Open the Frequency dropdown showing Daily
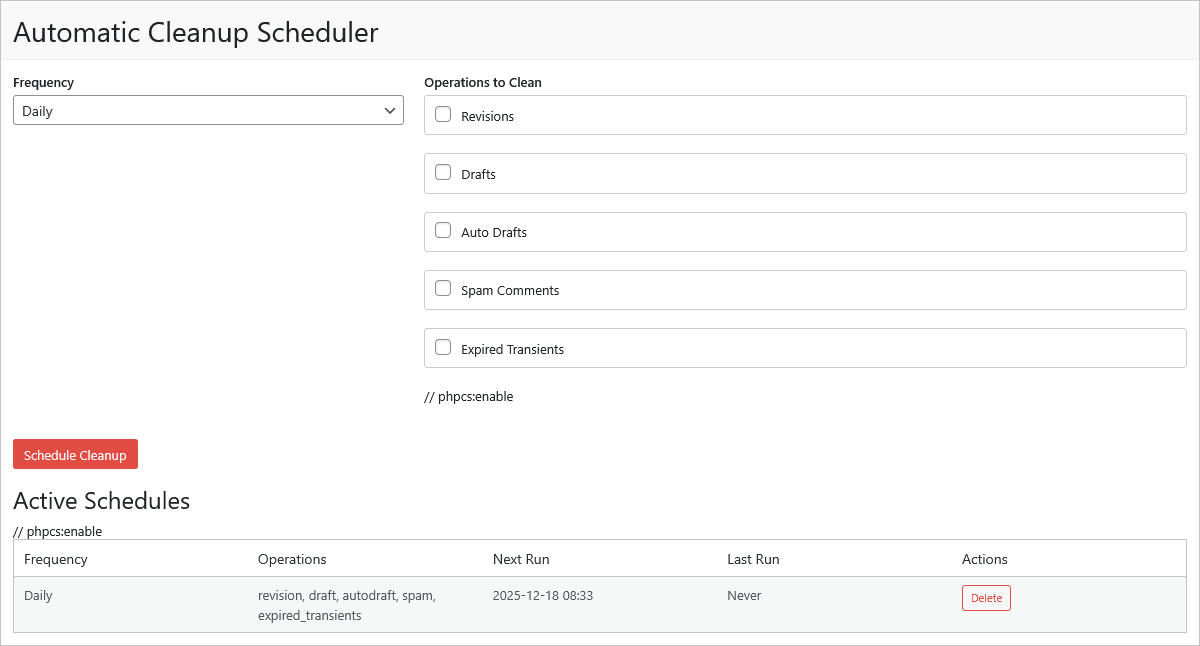This screenshot has width=1200, height=646. click(207, 111)
